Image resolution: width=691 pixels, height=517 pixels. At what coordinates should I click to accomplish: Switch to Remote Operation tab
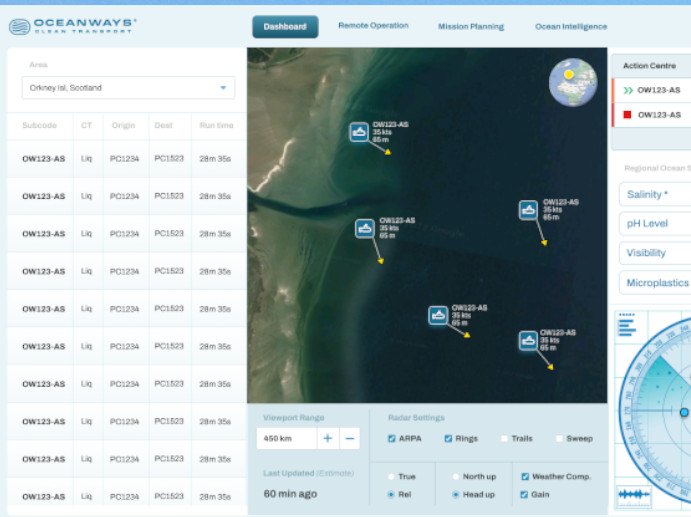pos(373,26)
